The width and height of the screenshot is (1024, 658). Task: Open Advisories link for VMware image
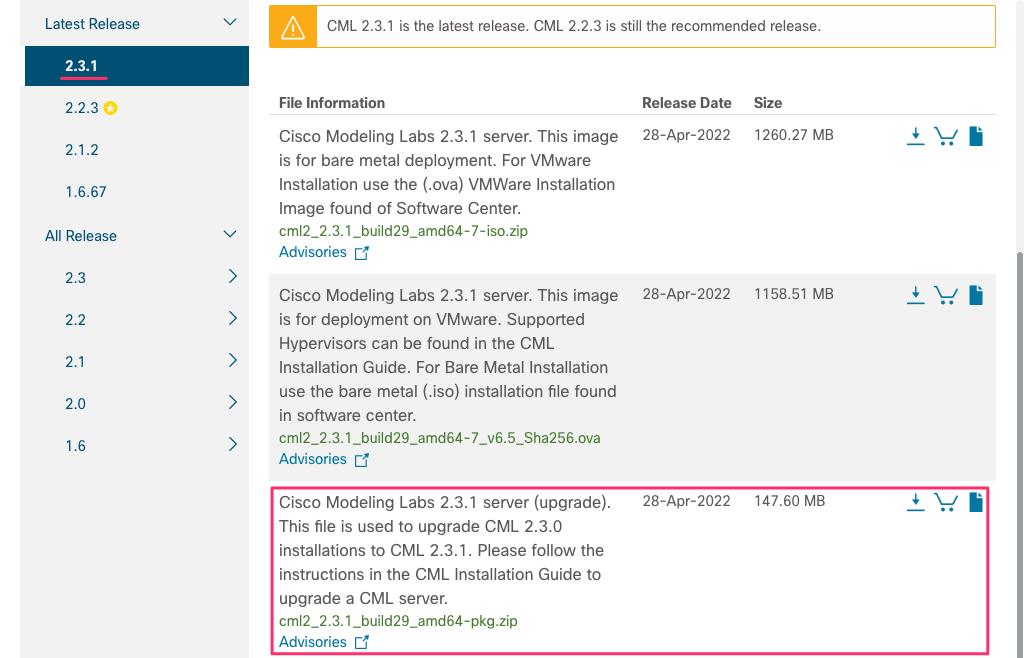pos(313,459)
